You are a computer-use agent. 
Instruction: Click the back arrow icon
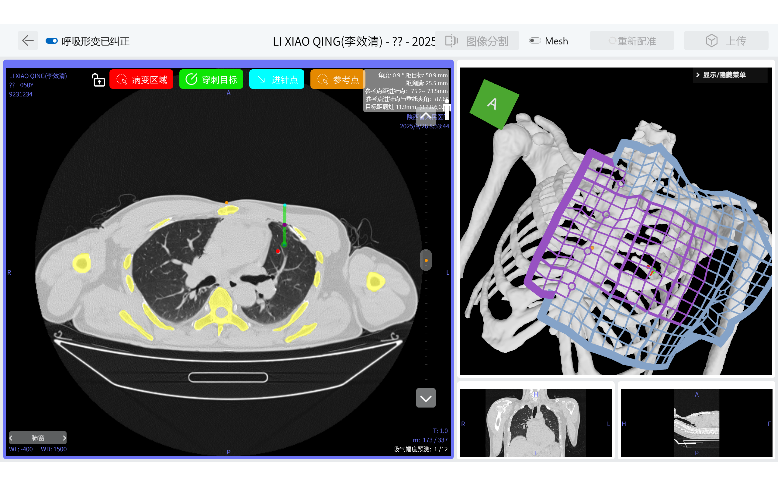tap(27, 41)
